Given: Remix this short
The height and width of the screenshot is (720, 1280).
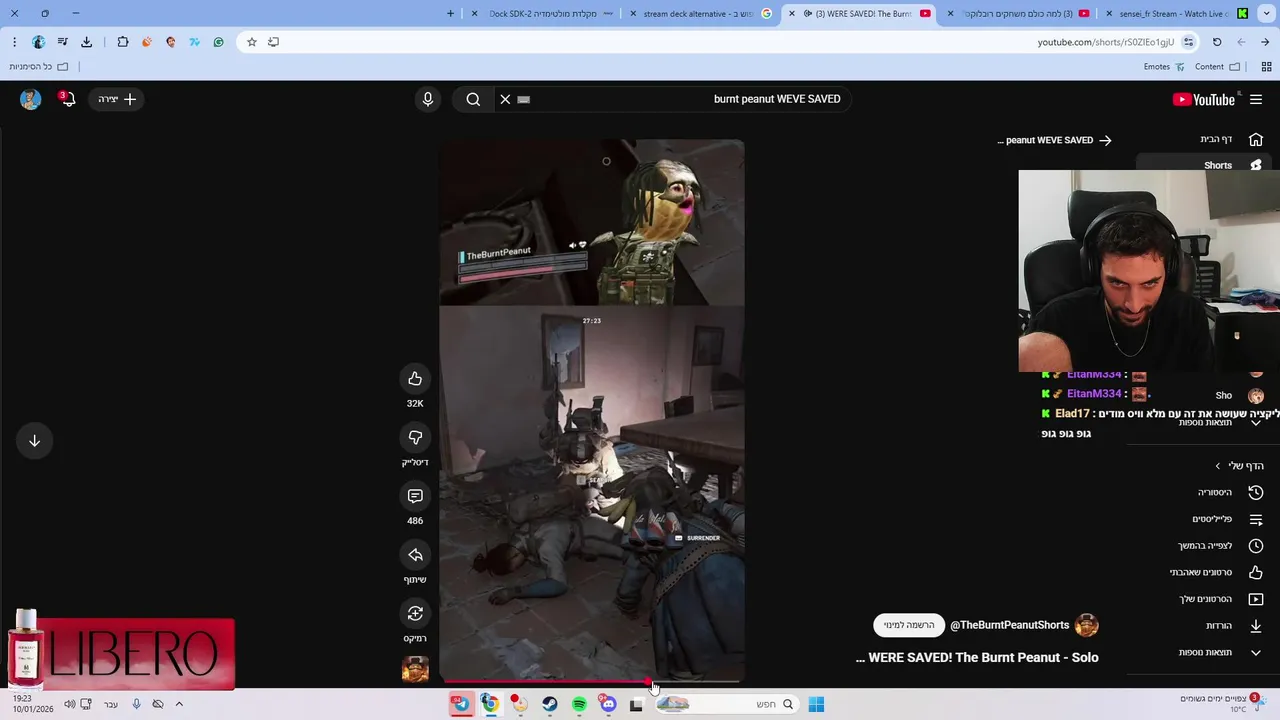Looking at the screenshot, I should click(x=415, y=613).
